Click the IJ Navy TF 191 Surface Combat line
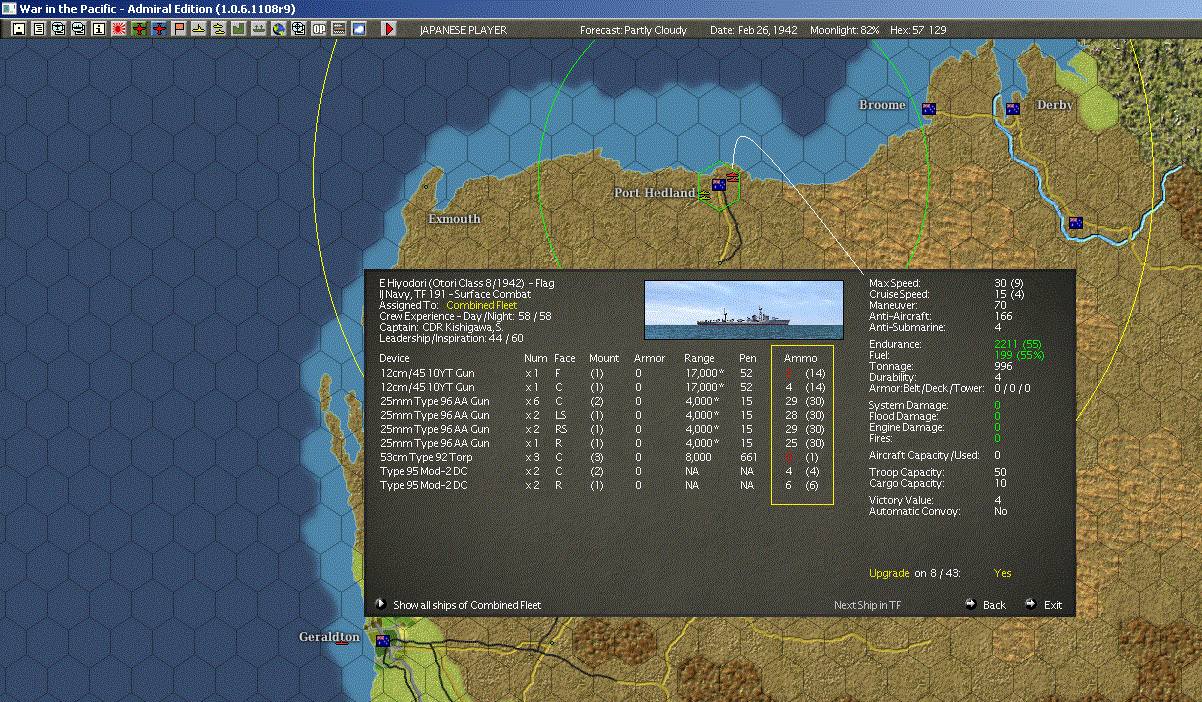The width and height of the screenshot is (1202, 702). (455, 294)
